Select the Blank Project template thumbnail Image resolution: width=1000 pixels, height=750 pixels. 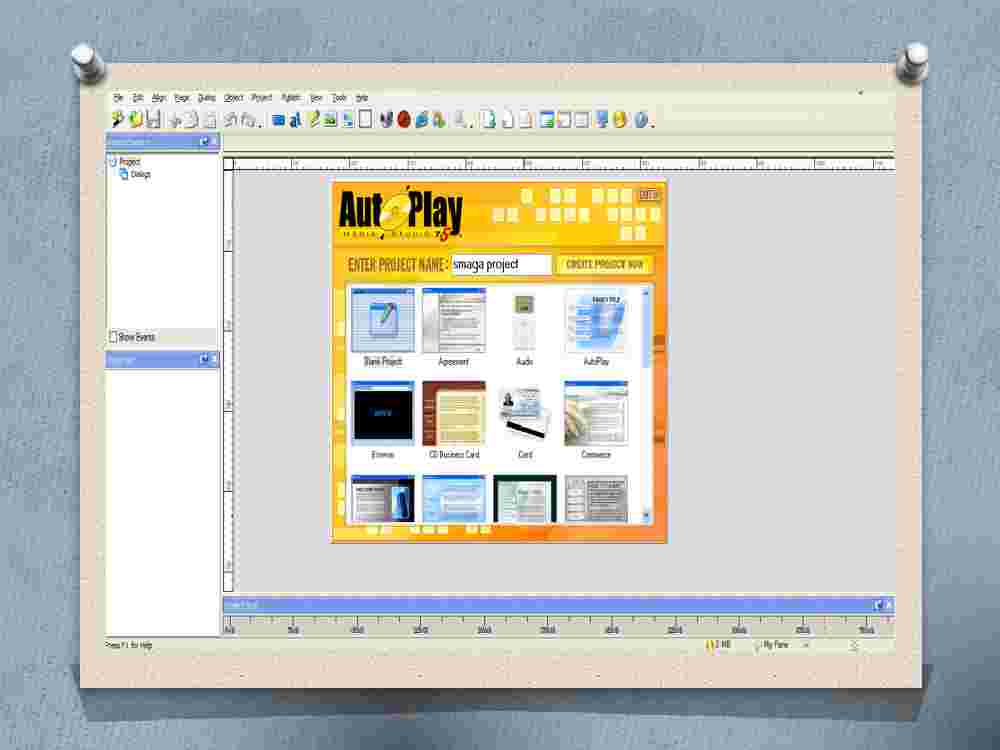coord(383,321)
